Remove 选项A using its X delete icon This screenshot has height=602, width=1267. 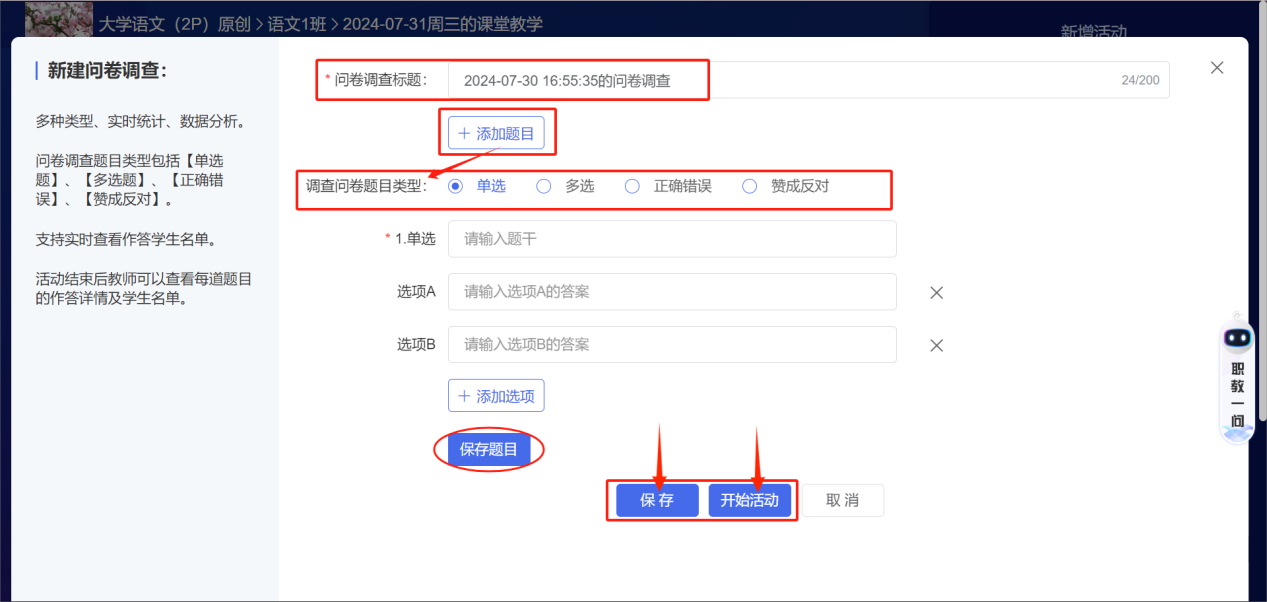pyautogui.click(x=936, y=292)
